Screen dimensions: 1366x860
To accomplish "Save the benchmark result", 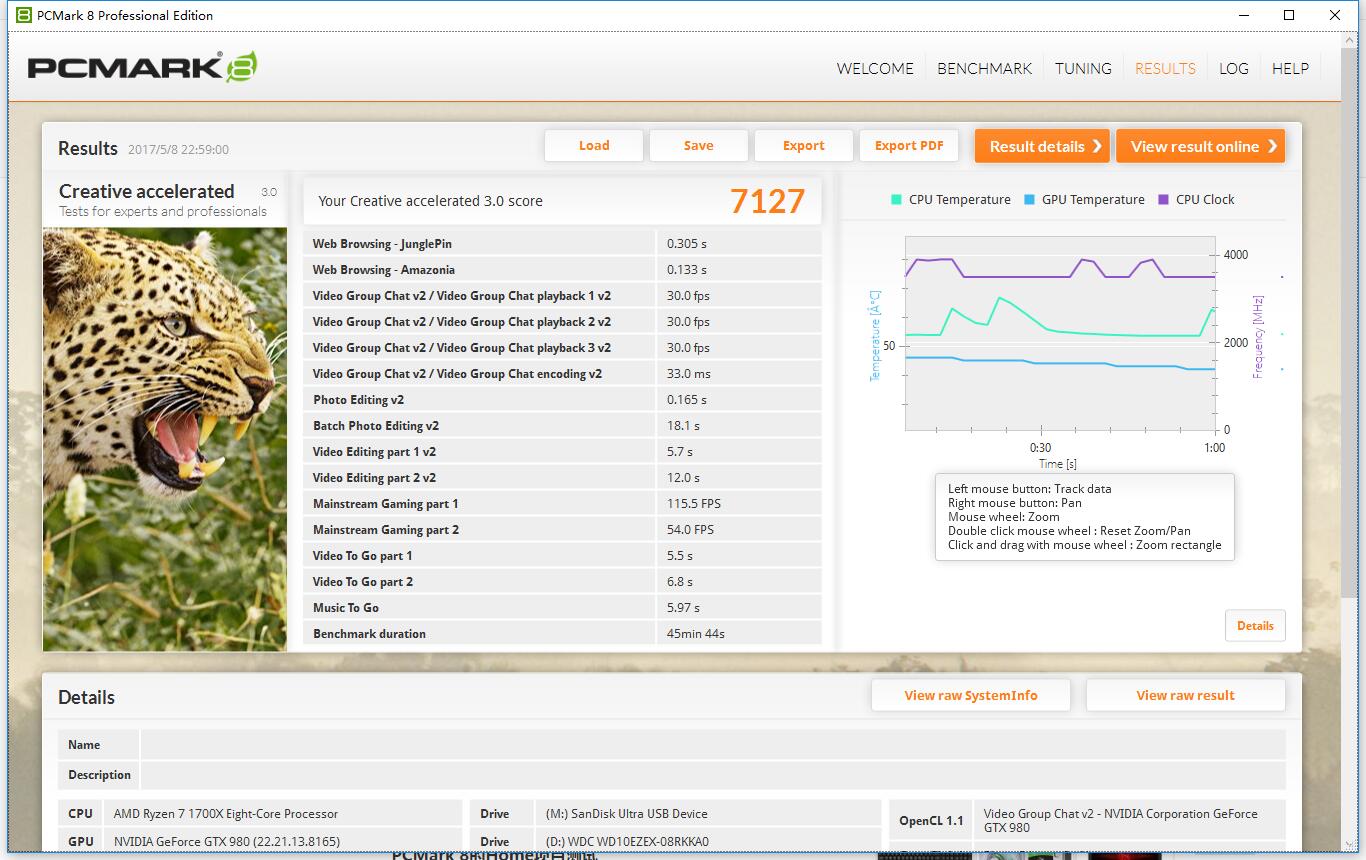I will pos(698,146).
